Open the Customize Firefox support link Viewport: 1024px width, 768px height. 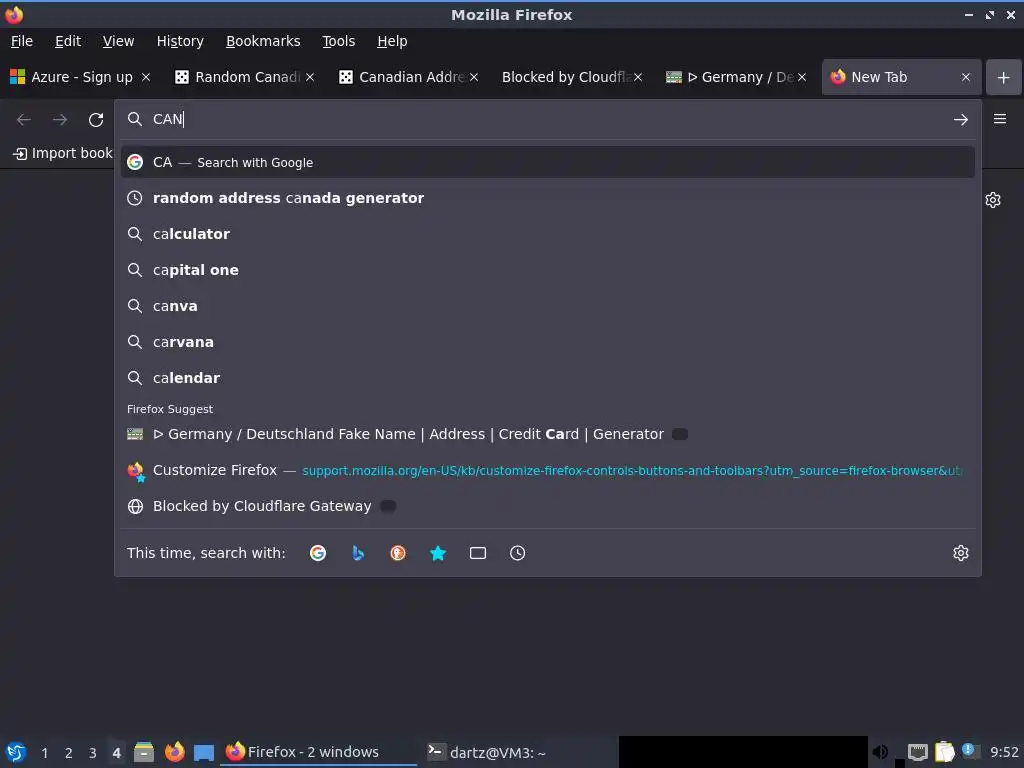(x=547, y=470)
